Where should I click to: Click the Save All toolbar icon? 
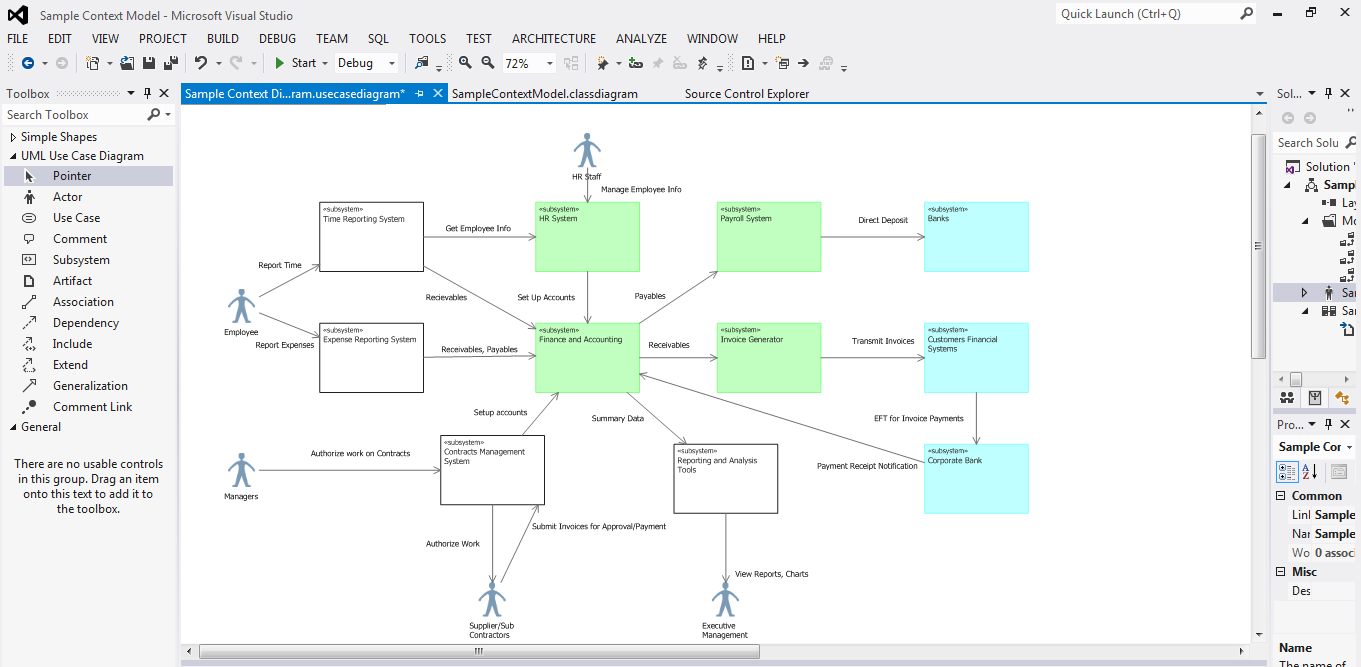point(170,63)
